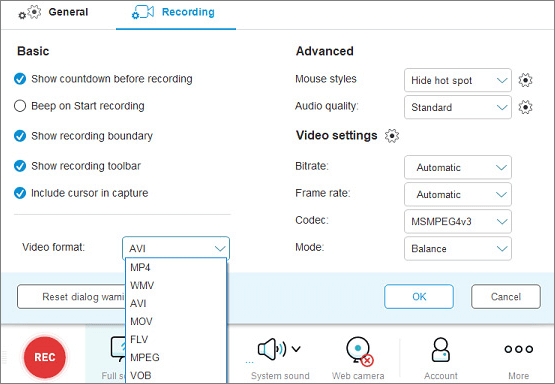Open the More options dots icon
Viewport: 555px width, 384px height.
coord(519,349)
